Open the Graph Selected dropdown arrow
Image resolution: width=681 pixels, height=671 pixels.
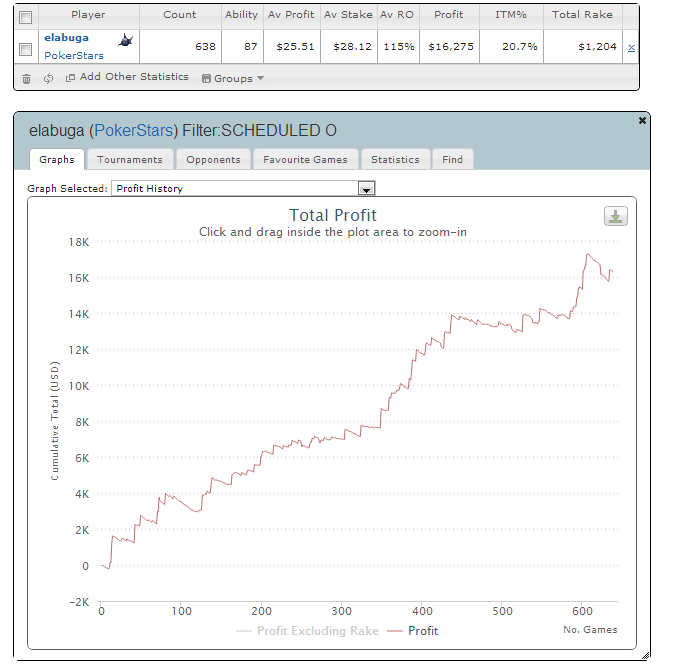coord(367,188)
